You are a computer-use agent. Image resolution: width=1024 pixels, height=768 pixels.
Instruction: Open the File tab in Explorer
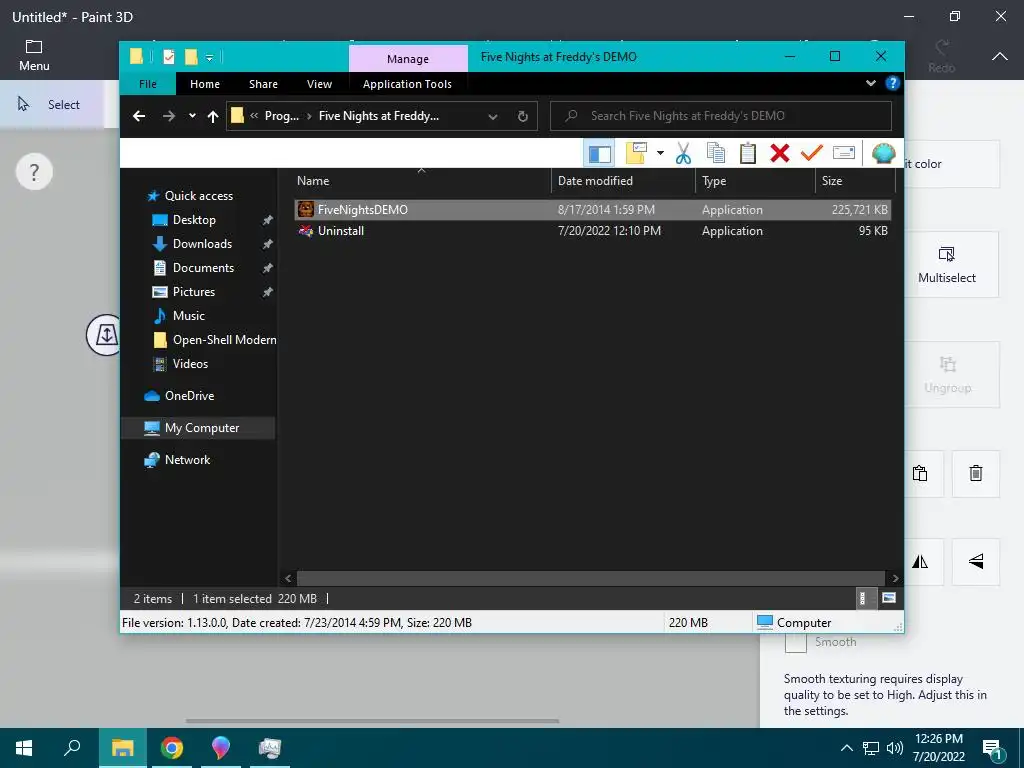[x=148, y=84]
